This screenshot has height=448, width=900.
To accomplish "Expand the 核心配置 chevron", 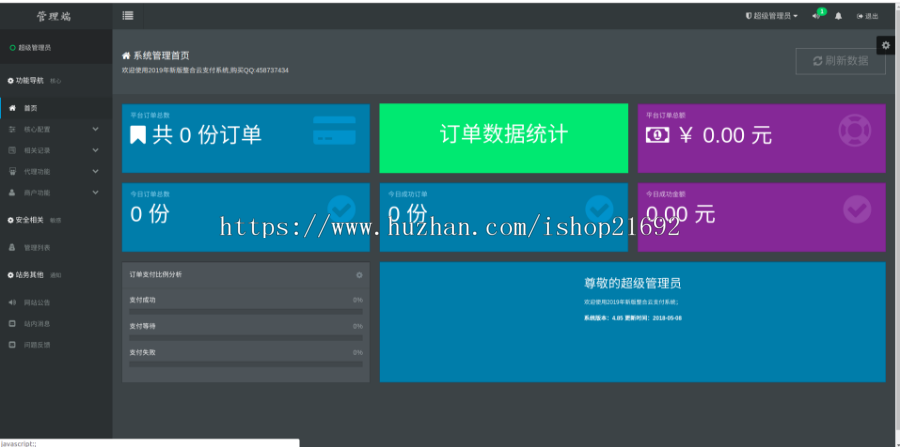I will pyautogui.click(x=95, y=129).
